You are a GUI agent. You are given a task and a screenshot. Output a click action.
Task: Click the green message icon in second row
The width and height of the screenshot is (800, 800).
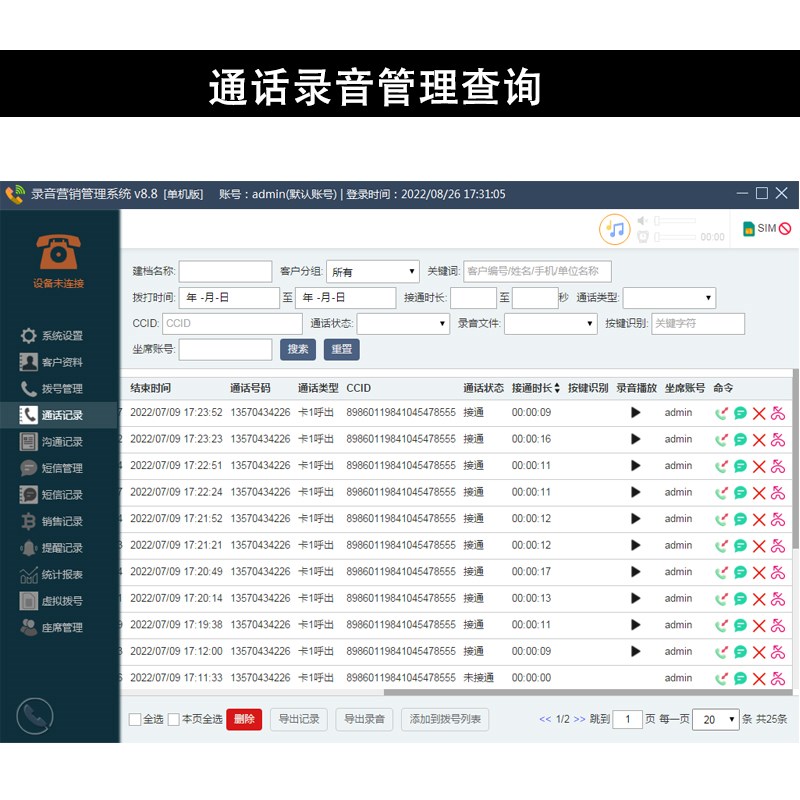740,440
